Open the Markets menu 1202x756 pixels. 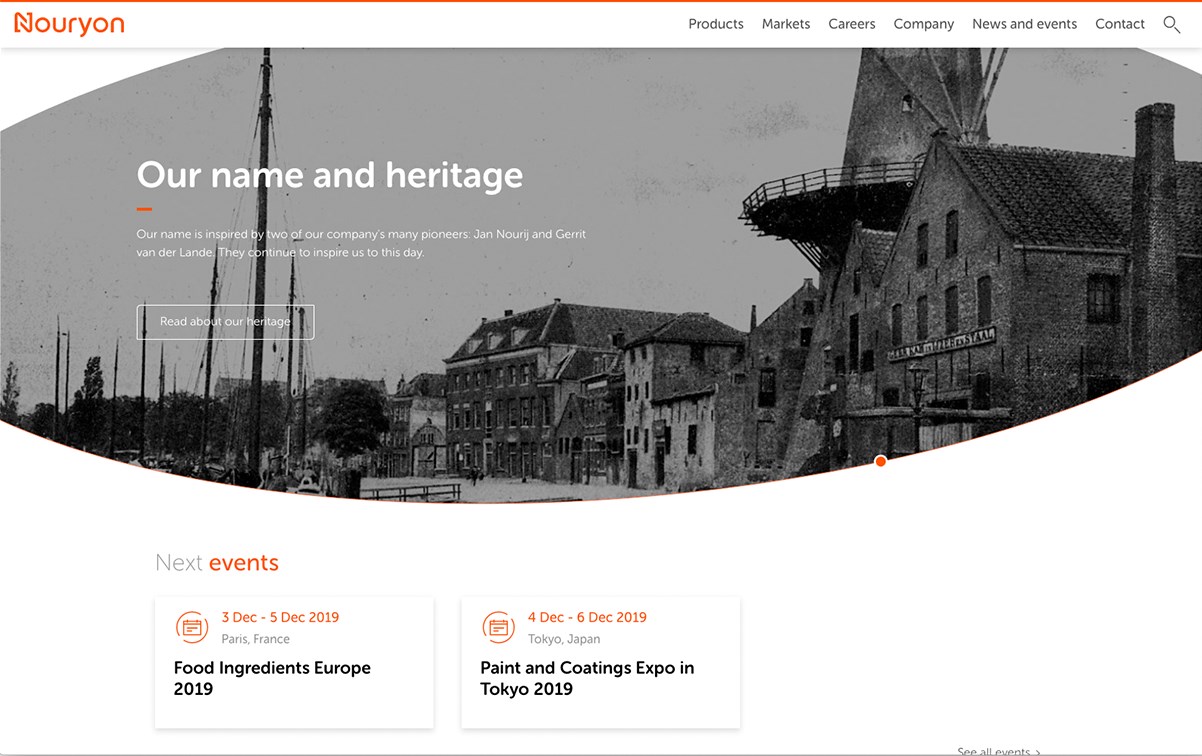pyautogui.click(x=785, y=24)
